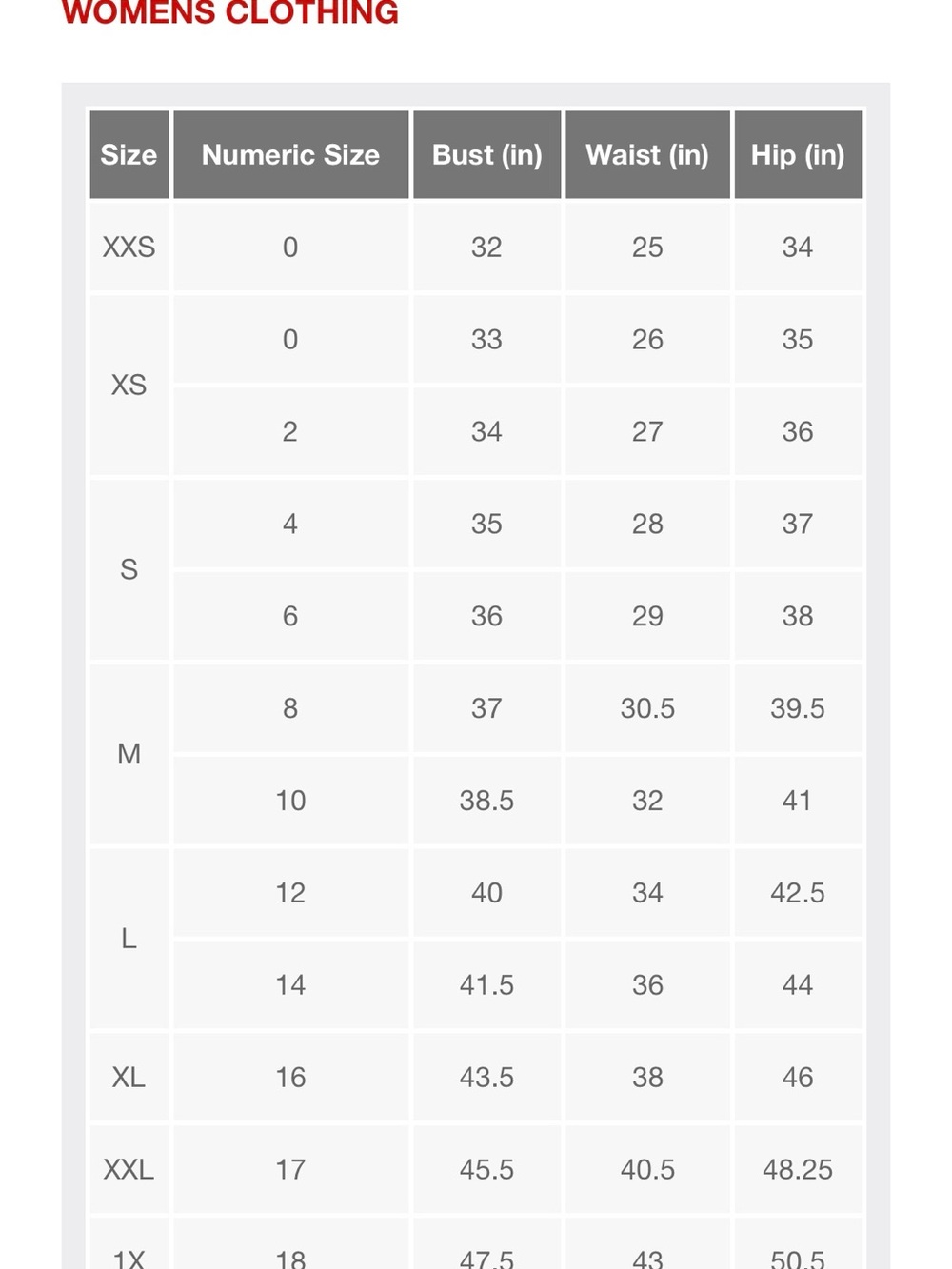This screenshot has width=952, height=1269.
Task: Select the Numeric Size column header
Action: click(290, 154)
